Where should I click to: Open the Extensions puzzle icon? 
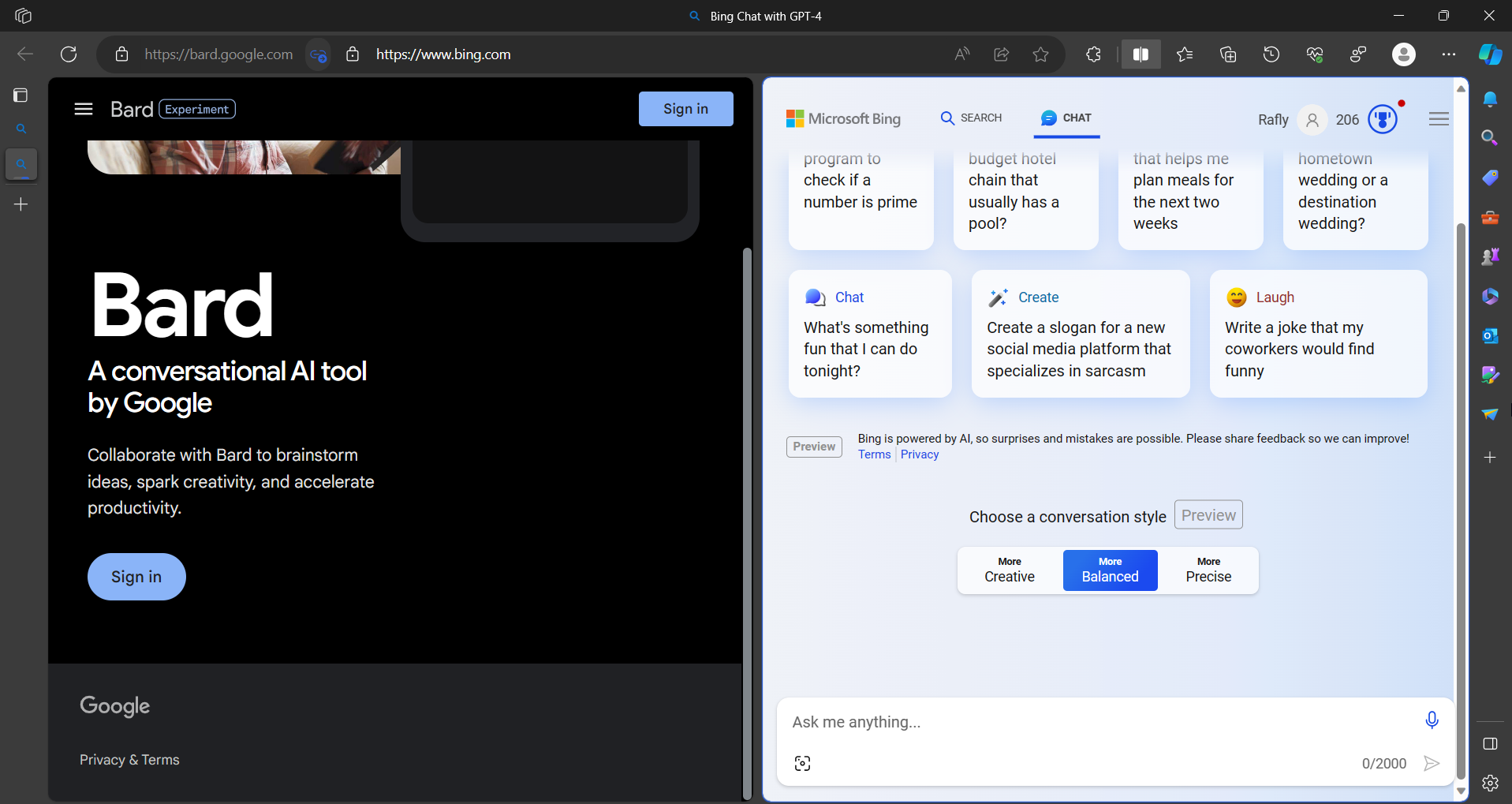click(1092, 54)
